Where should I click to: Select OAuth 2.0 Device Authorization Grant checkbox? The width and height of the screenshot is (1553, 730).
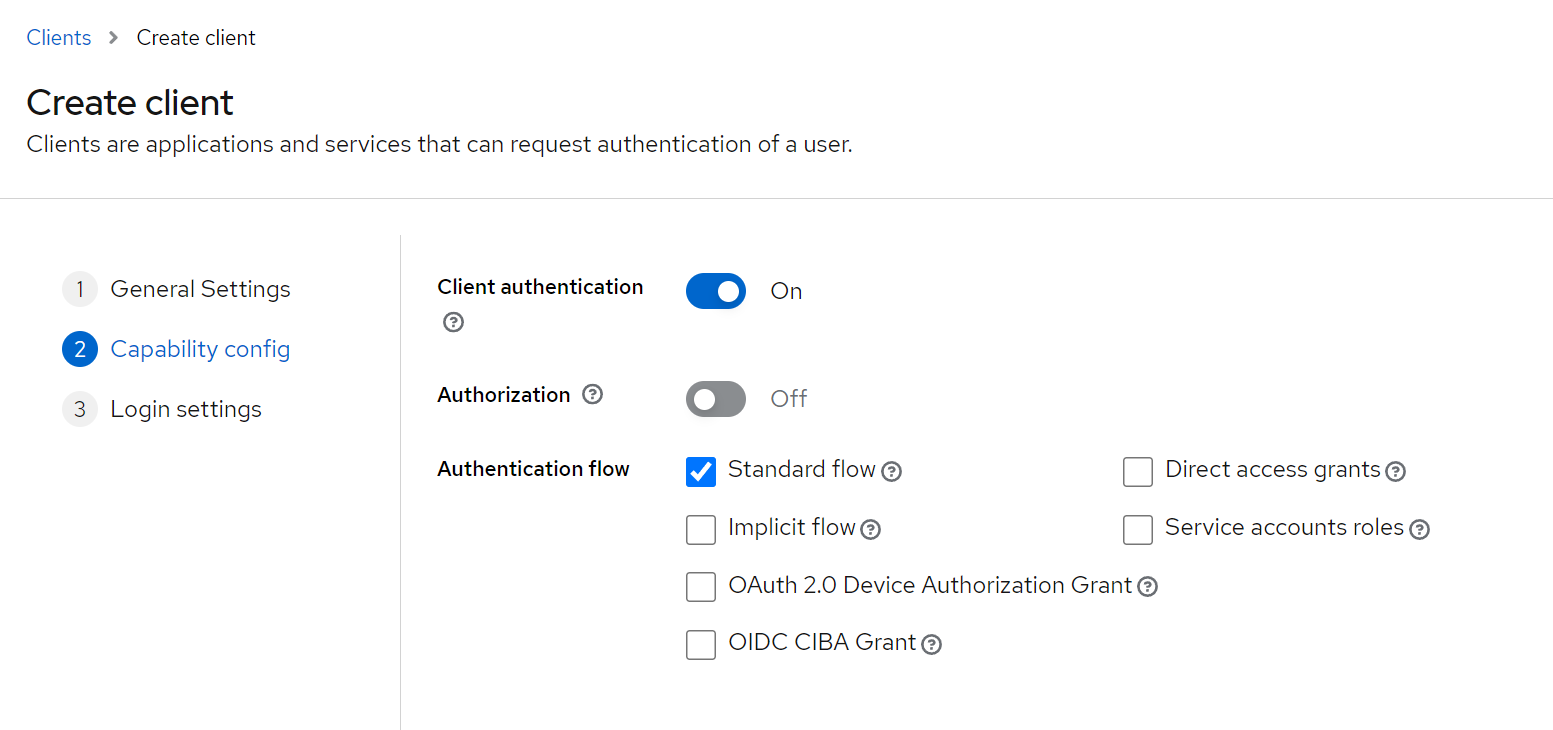pos(701,587)
